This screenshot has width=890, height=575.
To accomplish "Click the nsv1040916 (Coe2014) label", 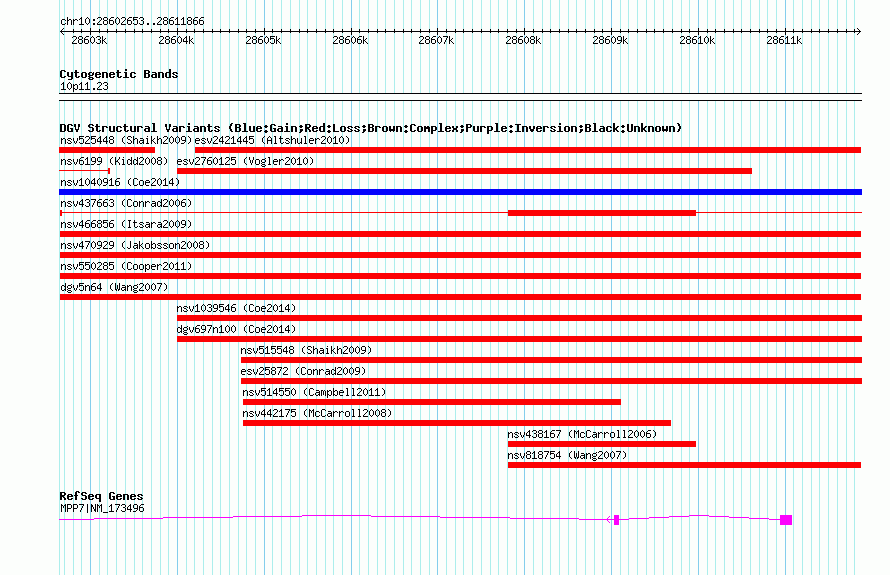I will [x=120, y=182].
